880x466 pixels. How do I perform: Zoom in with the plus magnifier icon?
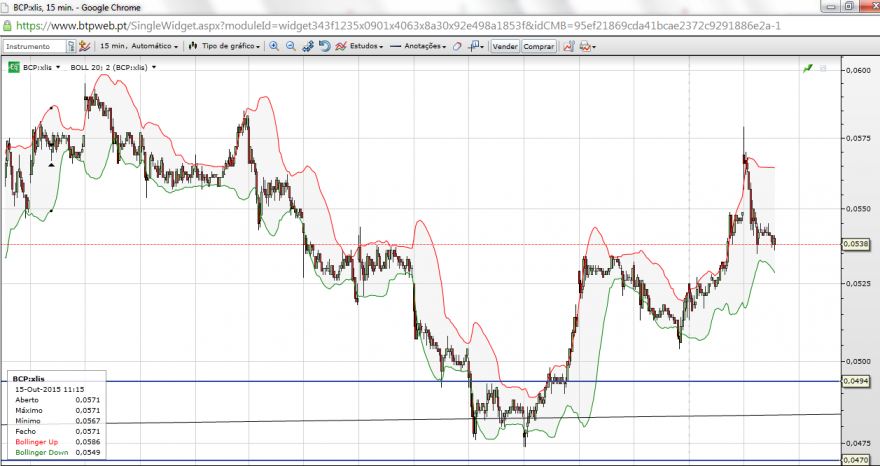coord(274,47)
